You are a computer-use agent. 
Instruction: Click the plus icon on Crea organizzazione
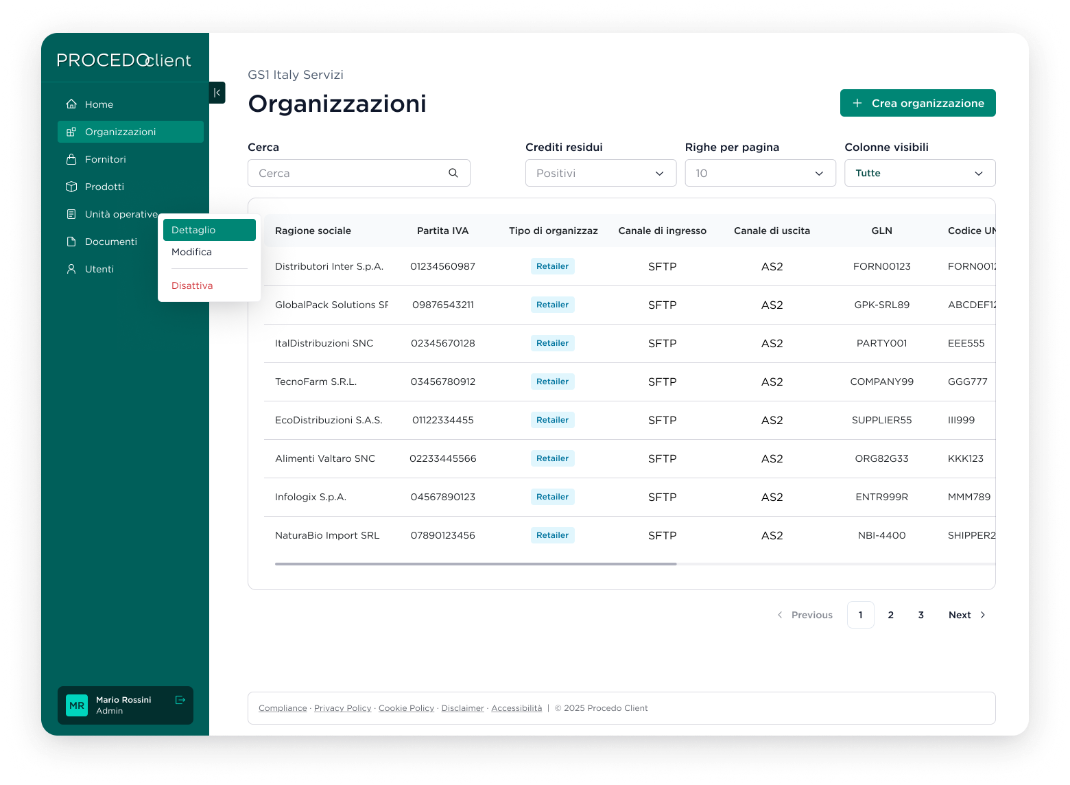[x=857, y=103]
